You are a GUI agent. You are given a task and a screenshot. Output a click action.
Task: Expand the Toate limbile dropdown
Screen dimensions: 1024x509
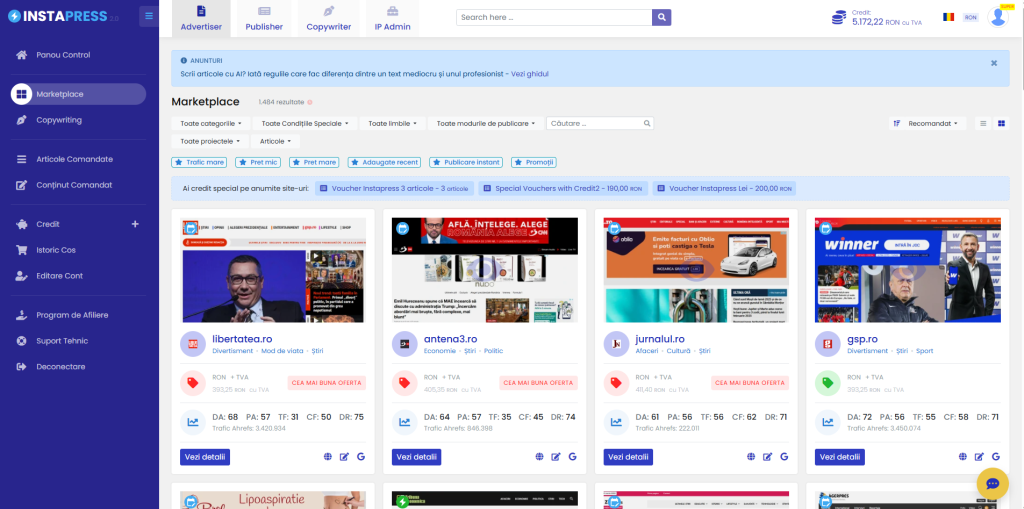(x=393, y=123)
